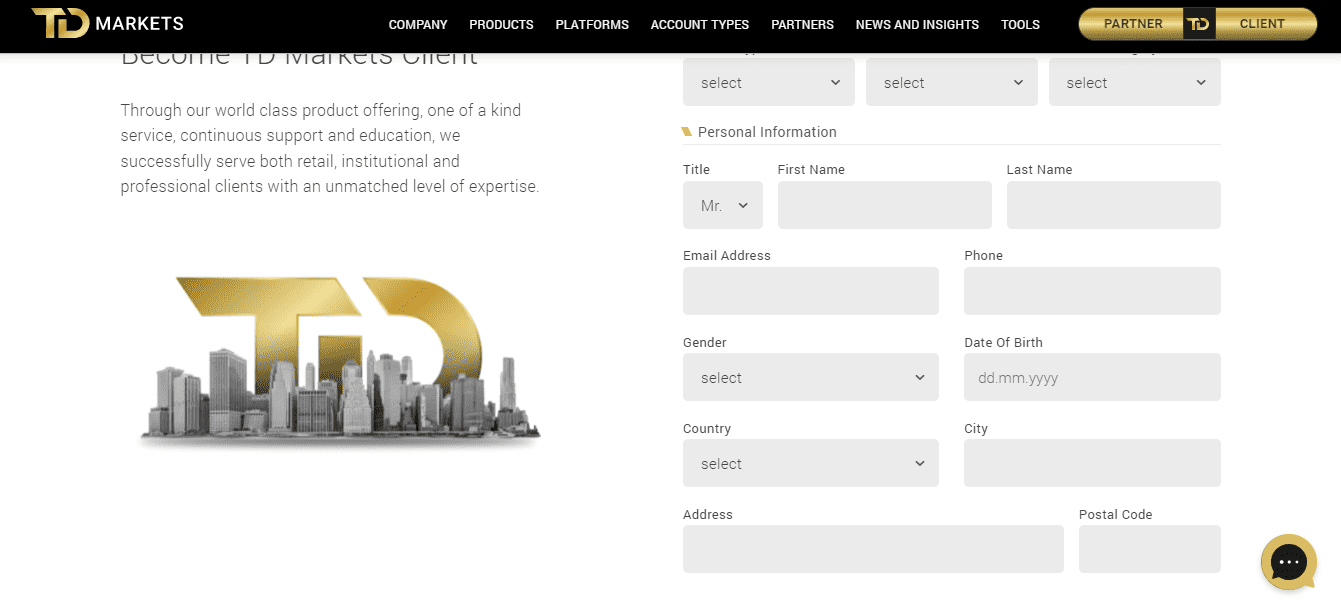Image resolution: width=1341 pixels, height=601 pixels.
Task: Focus the Date Of Birth field
Action: pos(1092,377)
